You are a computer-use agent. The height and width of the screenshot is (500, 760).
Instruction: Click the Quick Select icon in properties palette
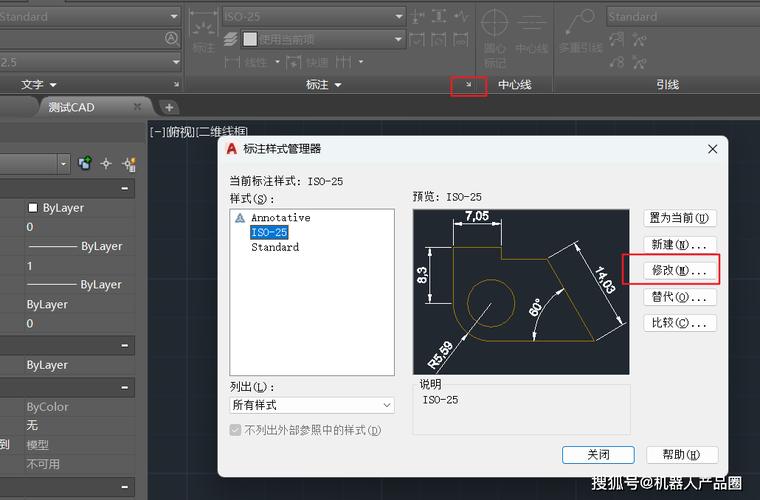pos(129,163)
